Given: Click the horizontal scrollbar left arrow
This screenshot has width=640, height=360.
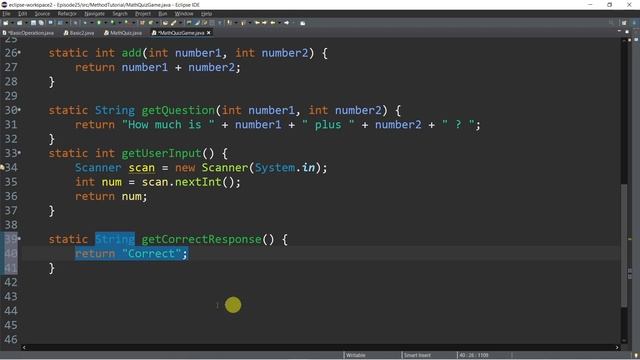Looking at the screenshot, I should coord(24,347).
